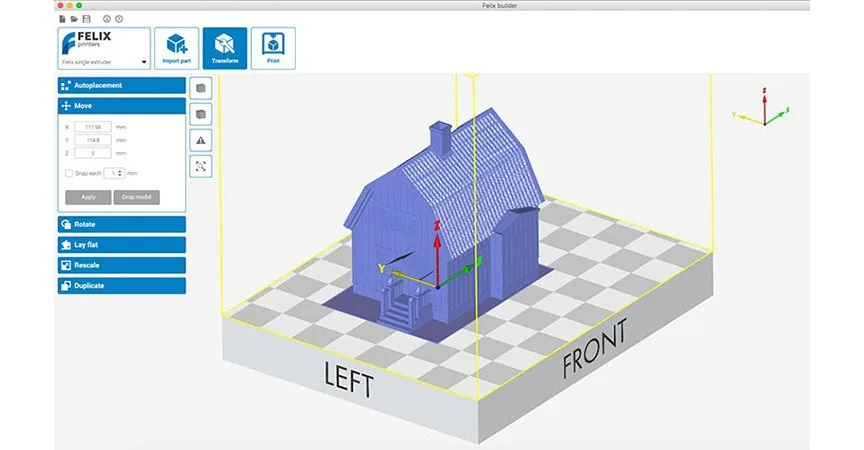Expand the Lay flat panel
This screenshot has width=864, height=450.
coord(122,245)
